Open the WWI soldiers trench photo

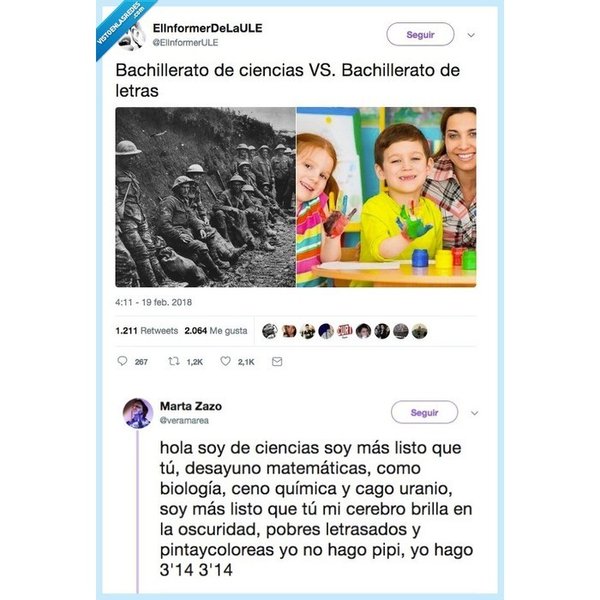[205, 197]
